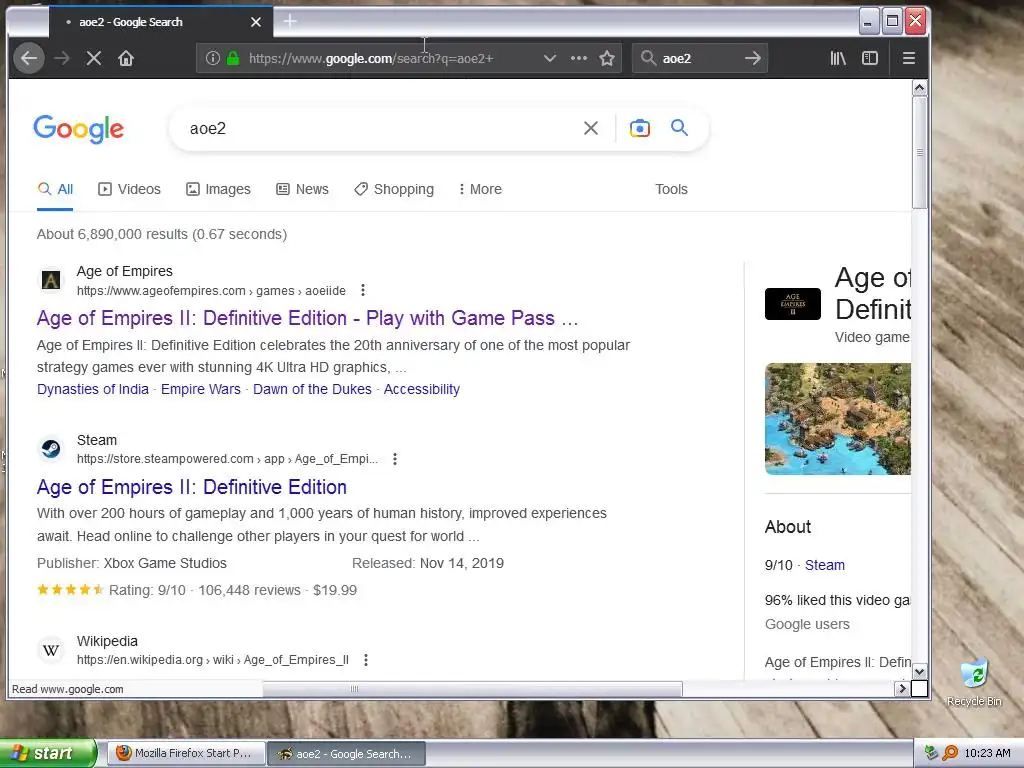The image size is (1024, 768).
Task: Open options for the ageofempires.com result
Action: click(363, 290)
